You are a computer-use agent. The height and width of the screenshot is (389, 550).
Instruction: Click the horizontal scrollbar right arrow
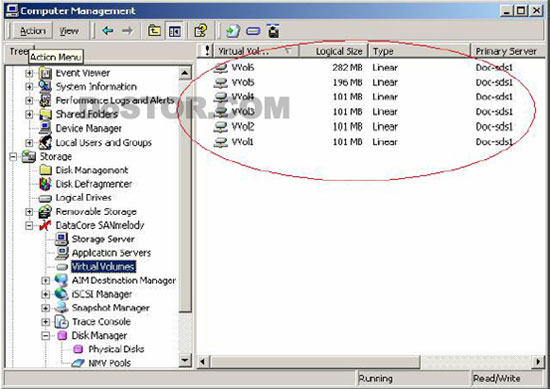[x=538, y=361]
